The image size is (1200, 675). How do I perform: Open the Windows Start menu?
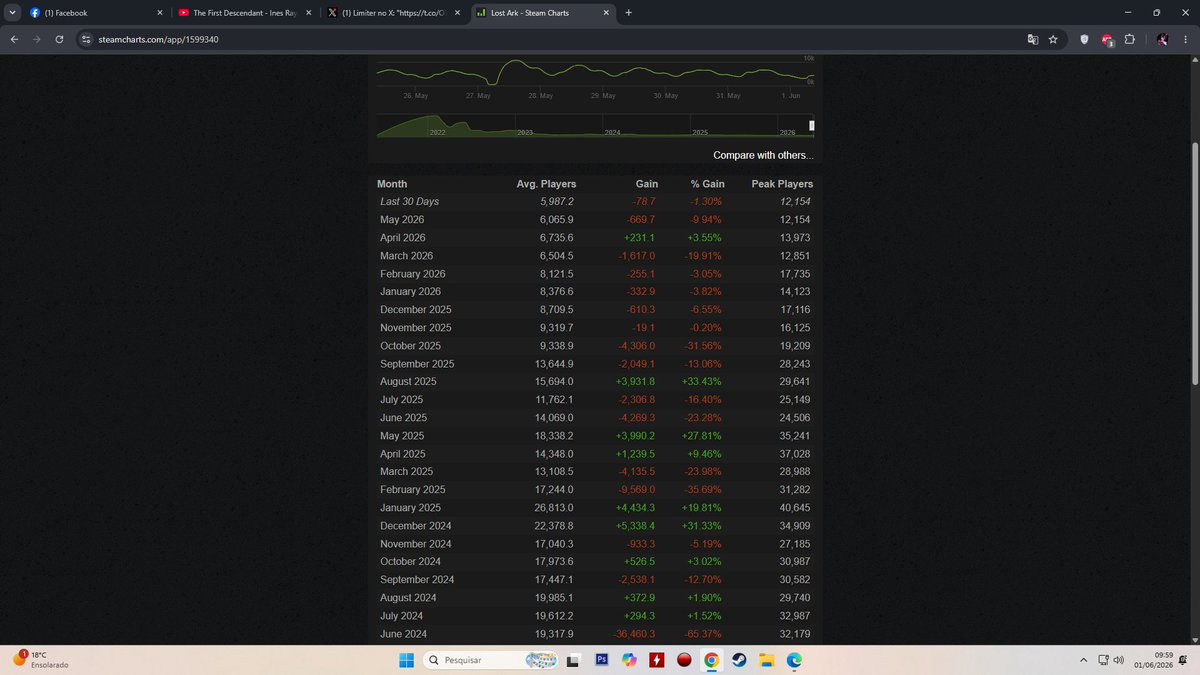point(407,660)
